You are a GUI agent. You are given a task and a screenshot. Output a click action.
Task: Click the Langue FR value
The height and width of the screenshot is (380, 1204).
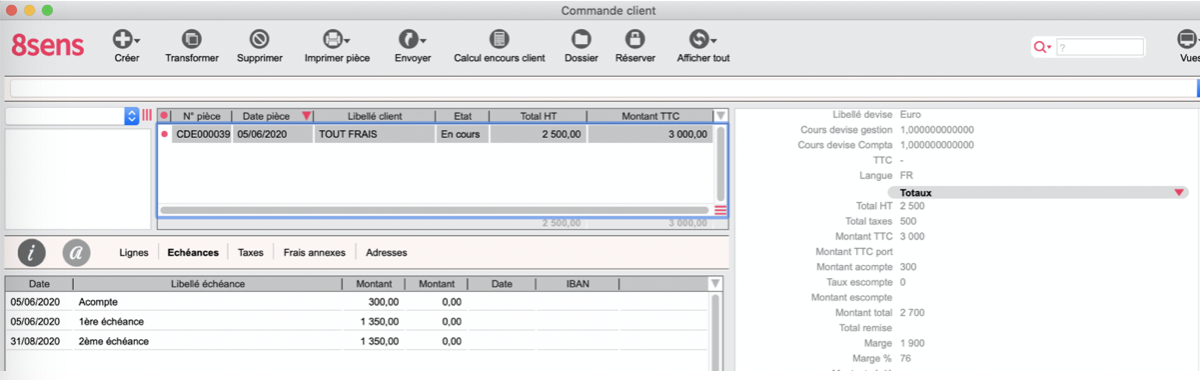tap(906, 175)
